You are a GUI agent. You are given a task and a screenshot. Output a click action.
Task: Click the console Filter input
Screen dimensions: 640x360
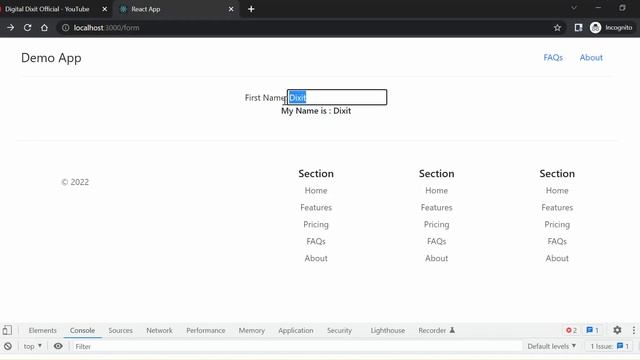tap(297, 346)
